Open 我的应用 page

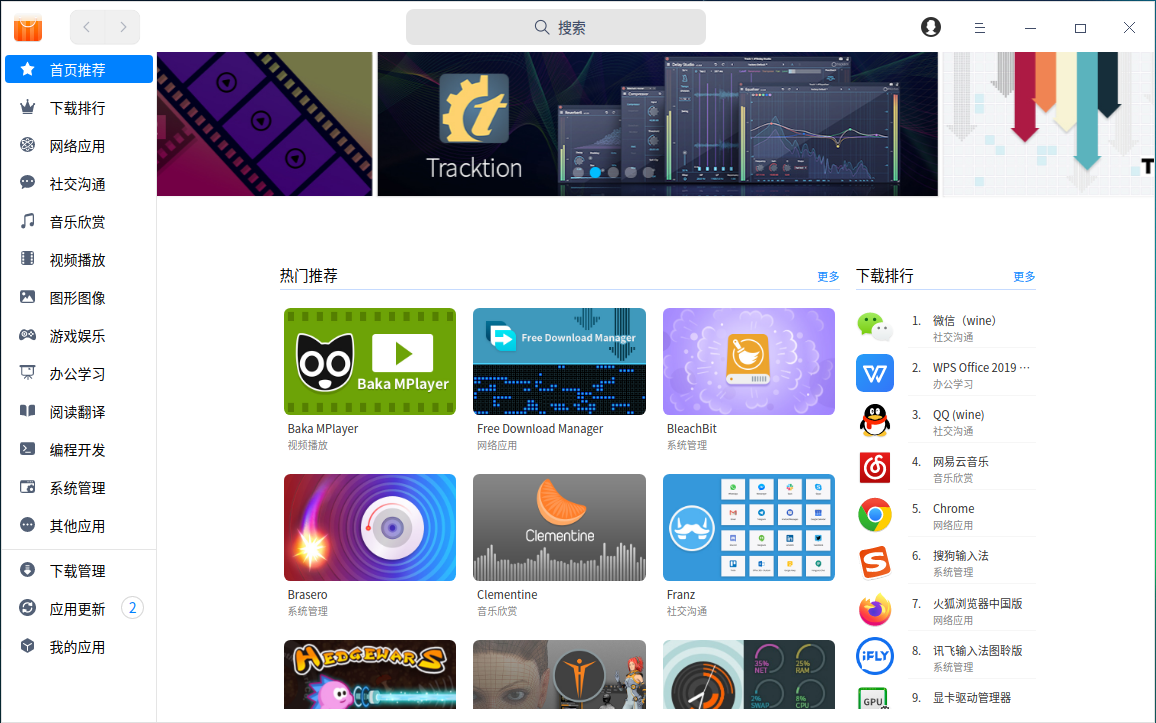(79, 647)
